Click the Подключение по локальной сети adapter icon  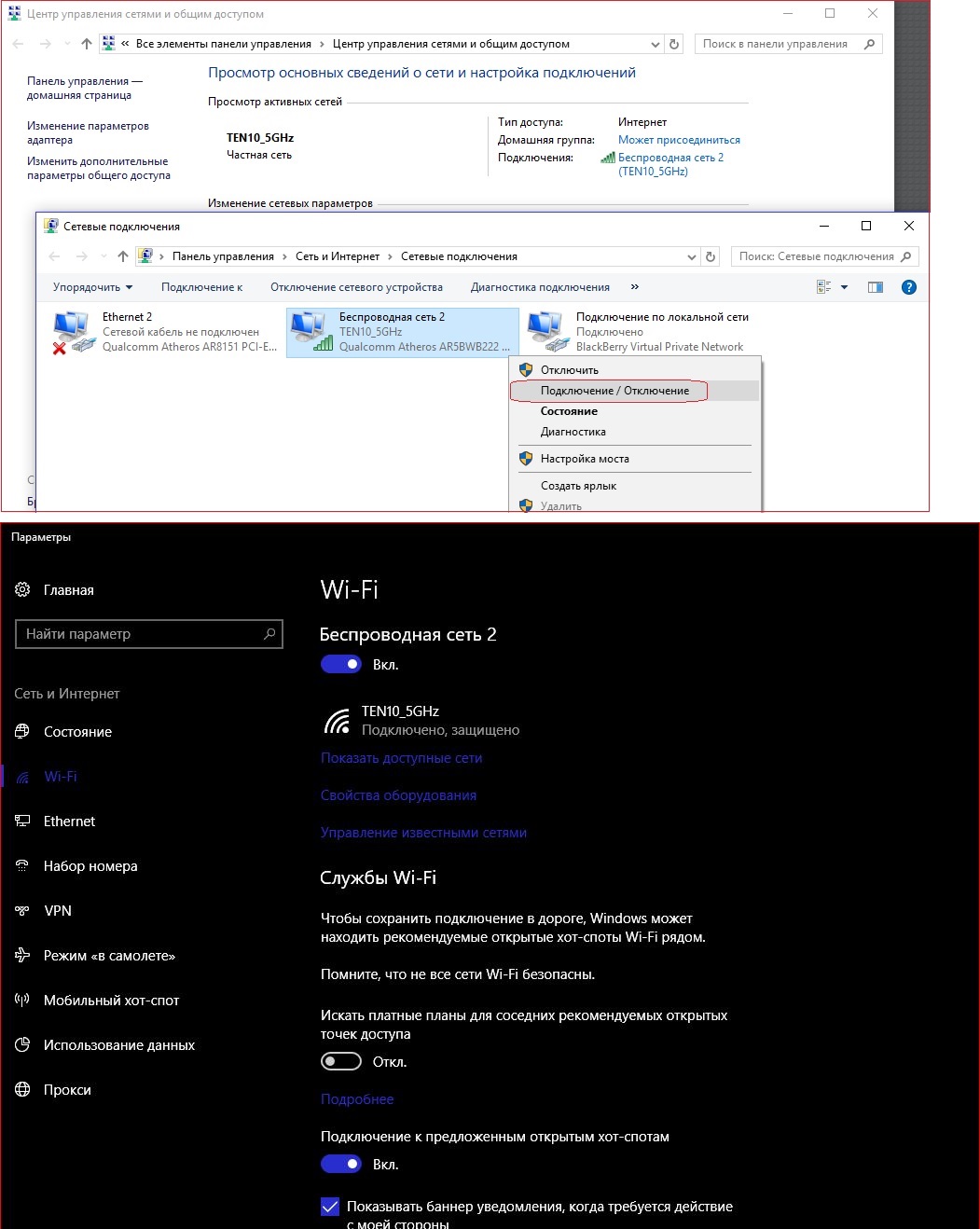point(548,332)
